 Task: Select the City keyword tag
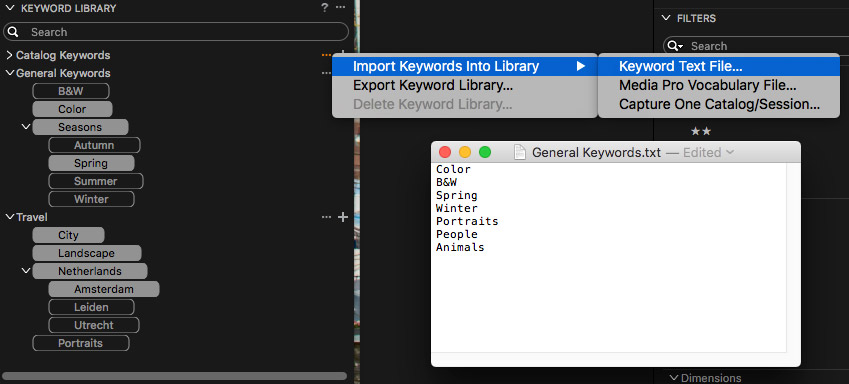point(69,235)
